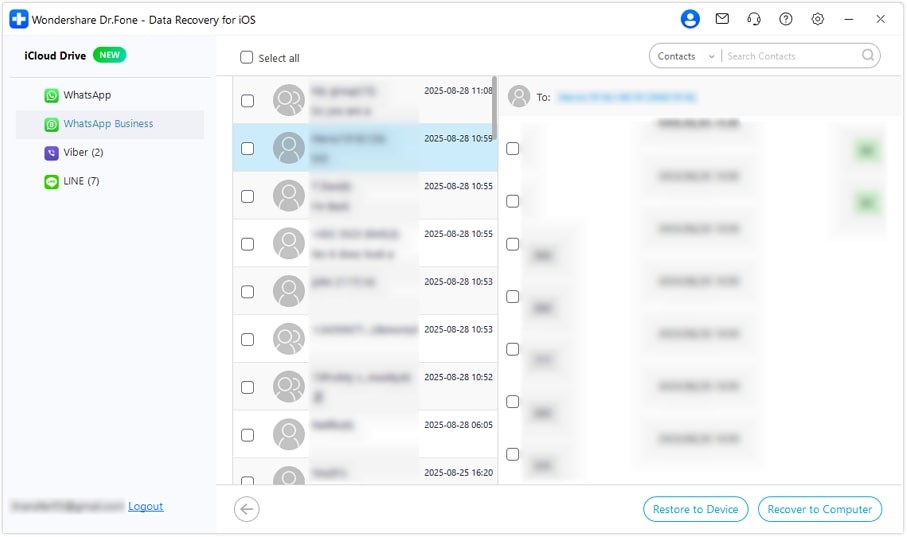907x537 pixels.
Task: Click the Viber app icon
Action: coord(51,153)
